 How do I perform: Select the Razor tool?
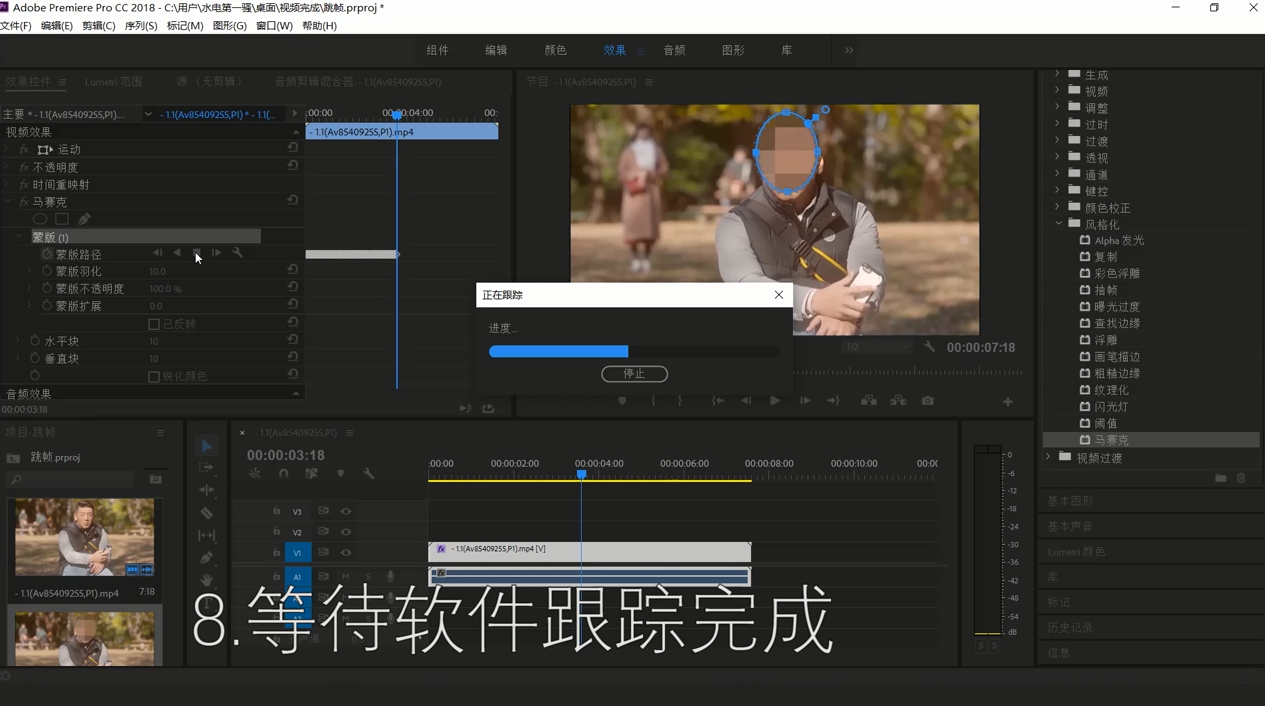coord(207,513)
